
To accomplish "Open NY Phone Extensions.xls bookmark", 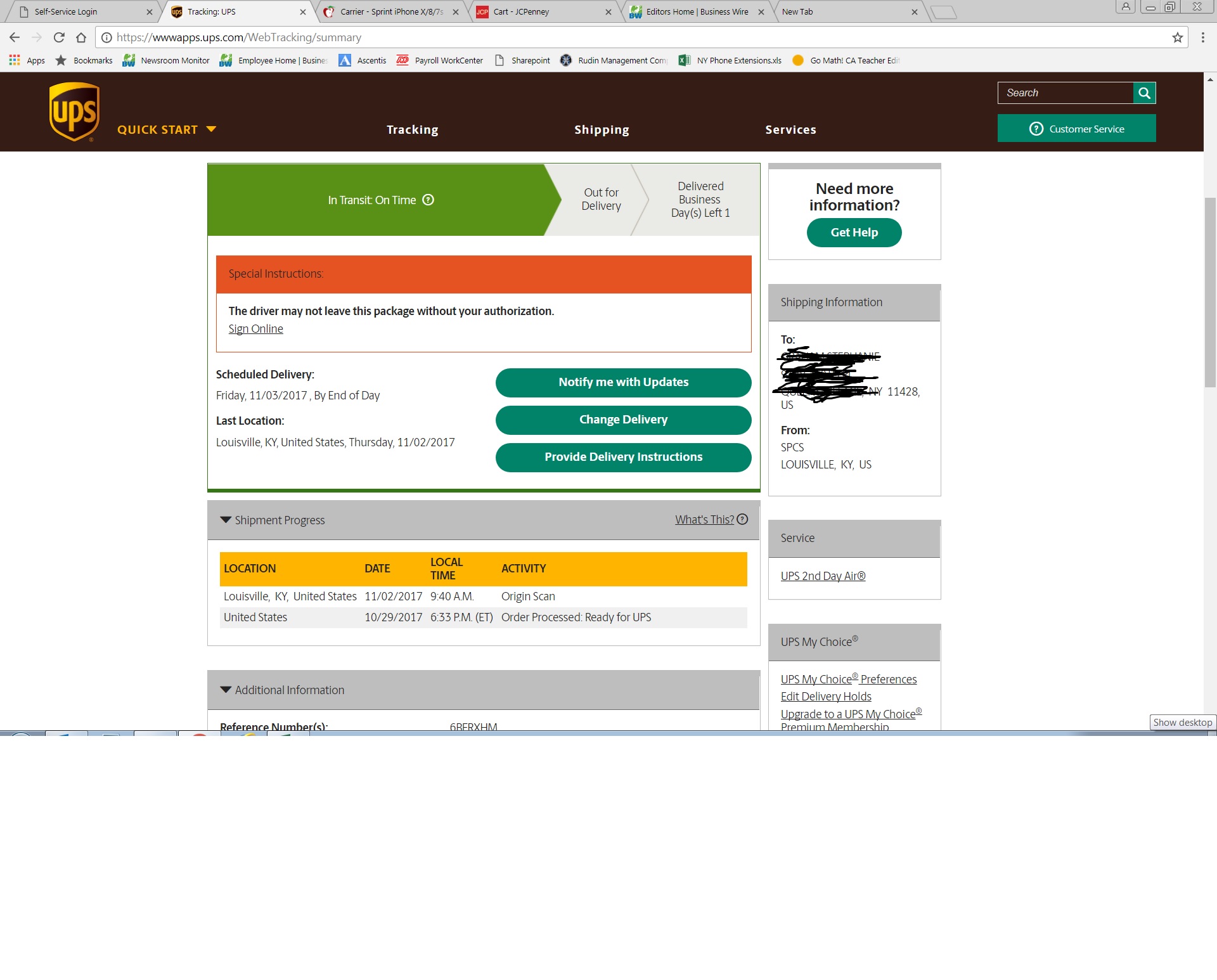I will pos(730,60).
